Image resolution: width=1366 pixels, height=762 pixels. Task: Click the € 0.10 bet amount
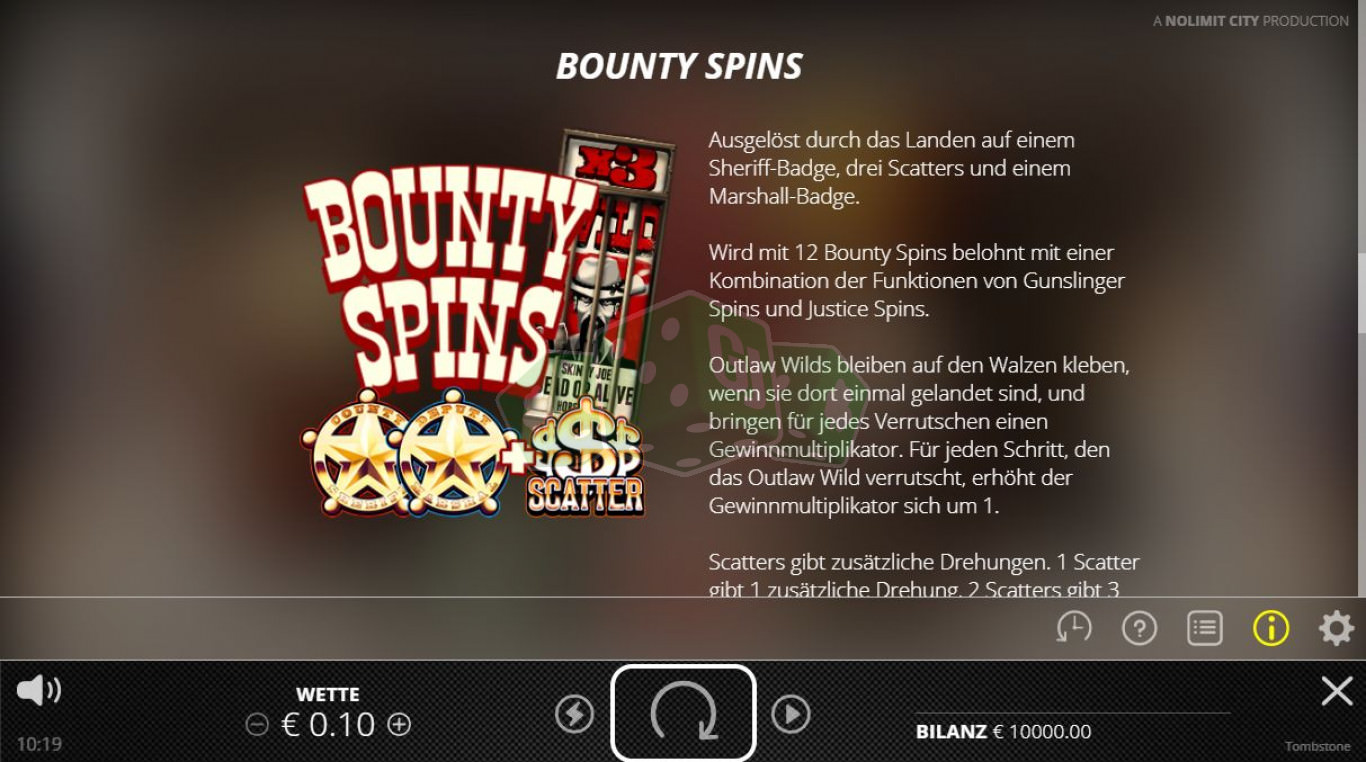(329, 725)
